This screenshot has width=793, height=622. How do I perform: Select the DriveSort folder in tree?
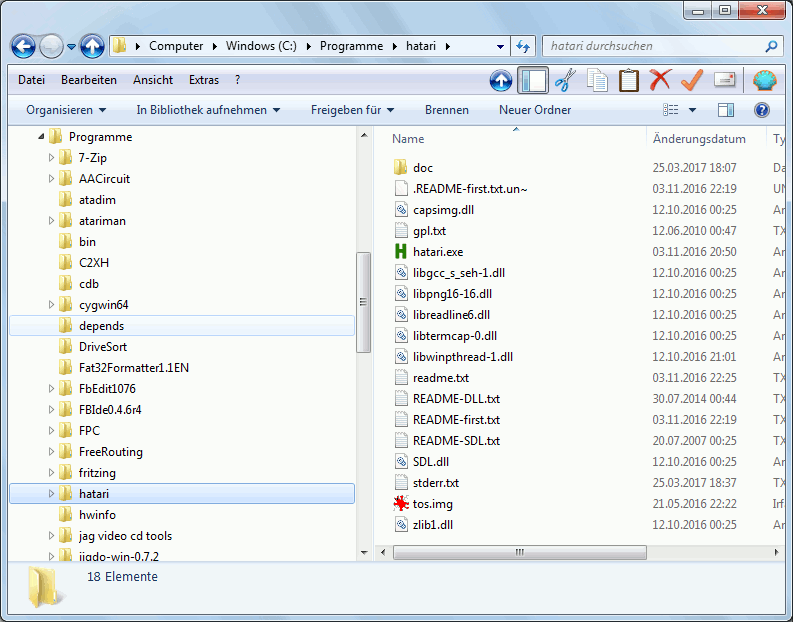pyautogui.click(x=103, y=347)
